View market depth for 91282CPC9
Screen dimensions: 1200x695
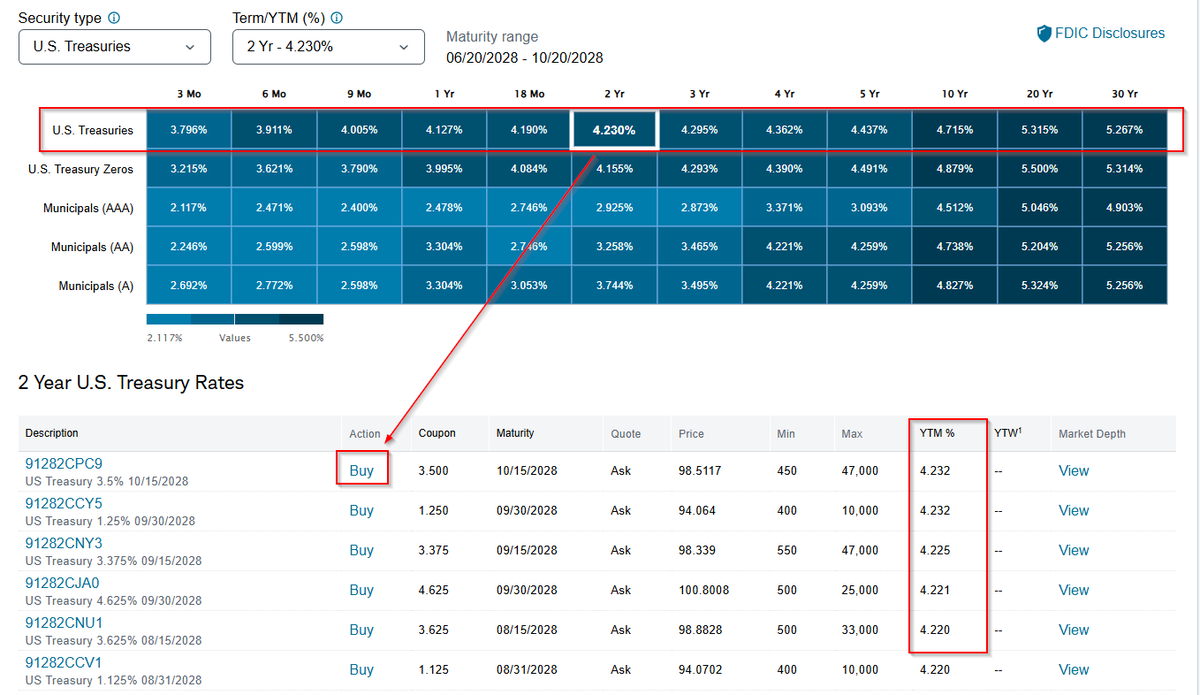point(1074,470)
